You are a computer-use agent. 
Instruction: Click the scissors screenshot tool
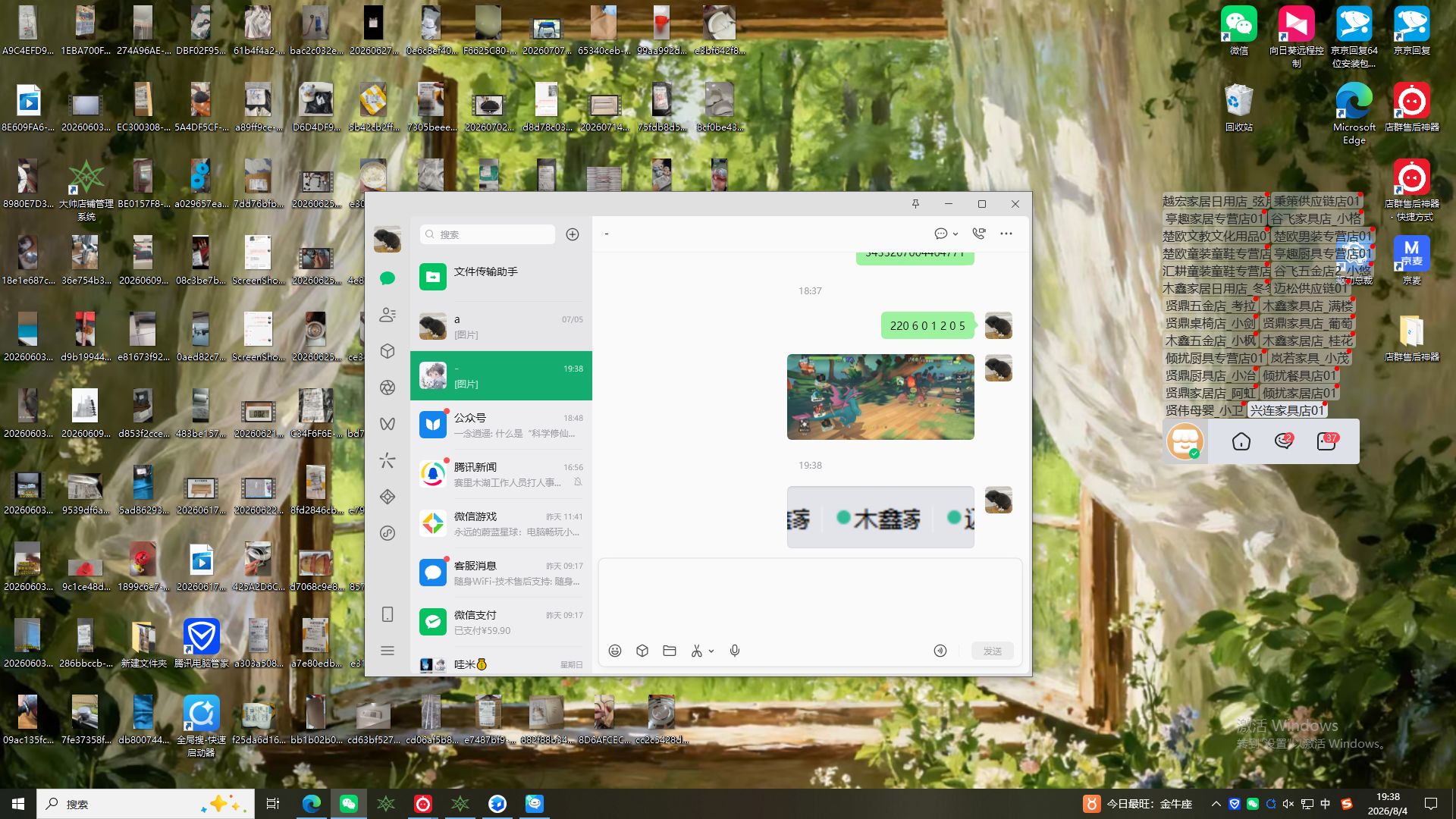(696, 651)
